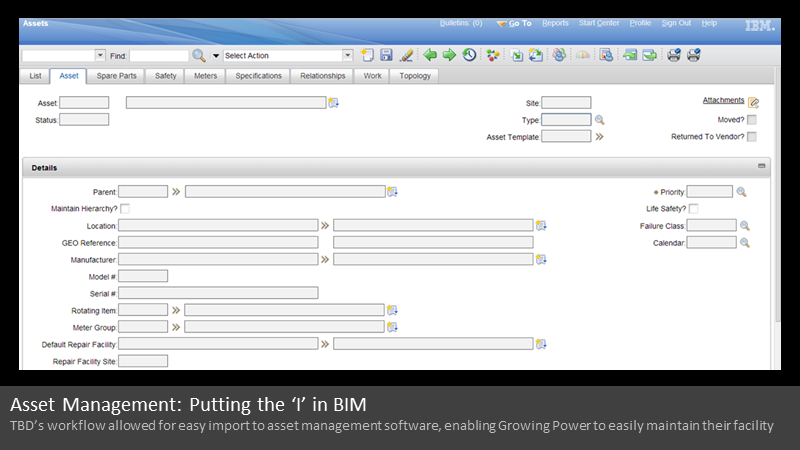
Task: Collapse the Details section
Action: [761, 166]
